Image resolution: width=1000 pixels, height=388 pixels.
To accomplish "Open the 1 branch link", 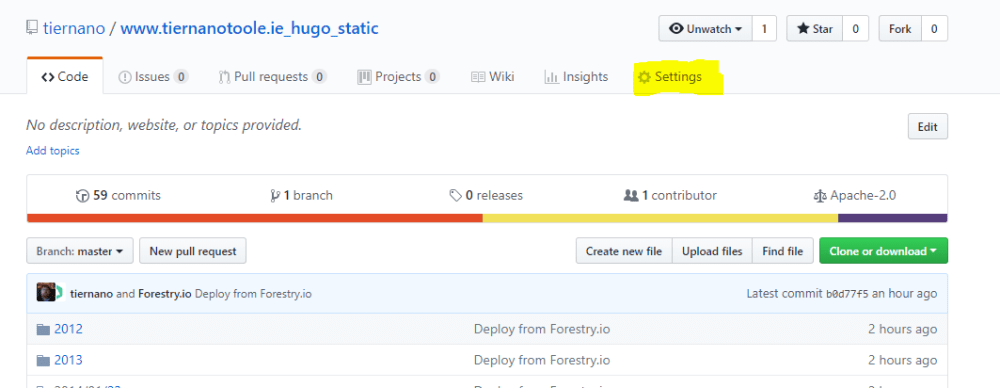I will click(302, 195).
